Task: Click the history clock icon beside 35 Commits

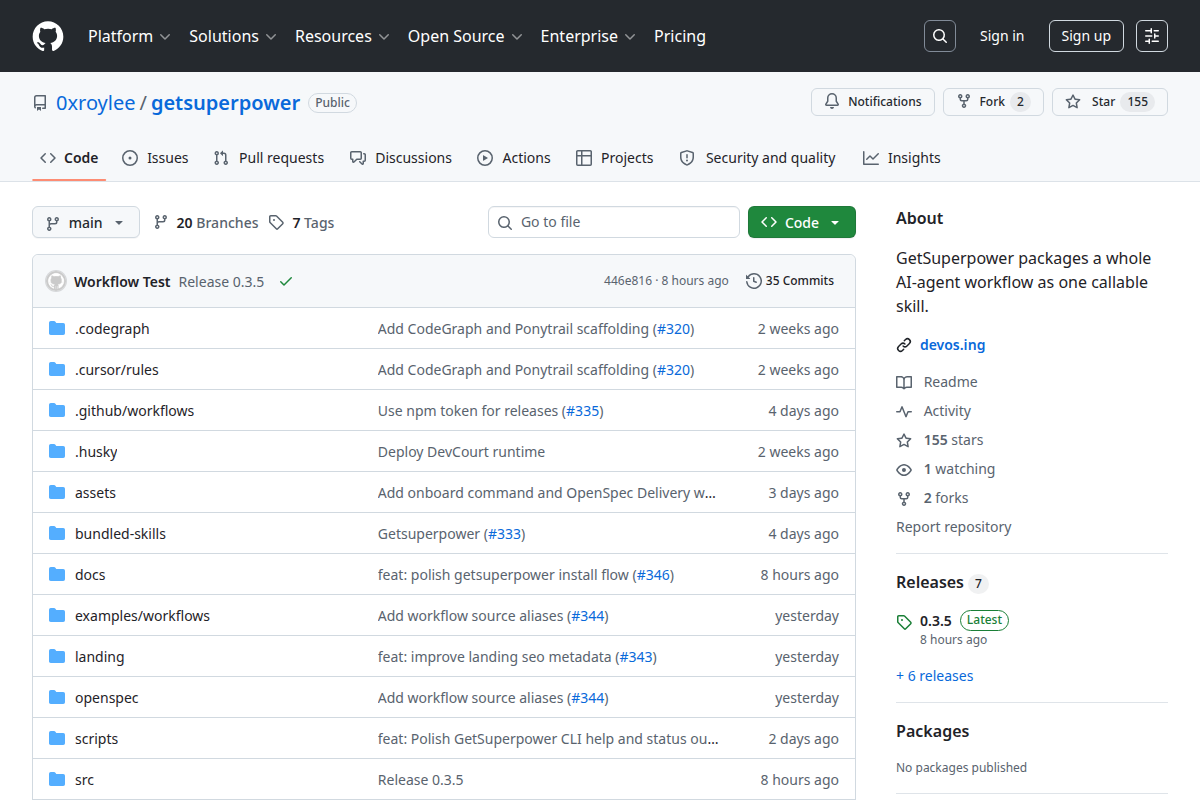Action: (x=753, y=281)
